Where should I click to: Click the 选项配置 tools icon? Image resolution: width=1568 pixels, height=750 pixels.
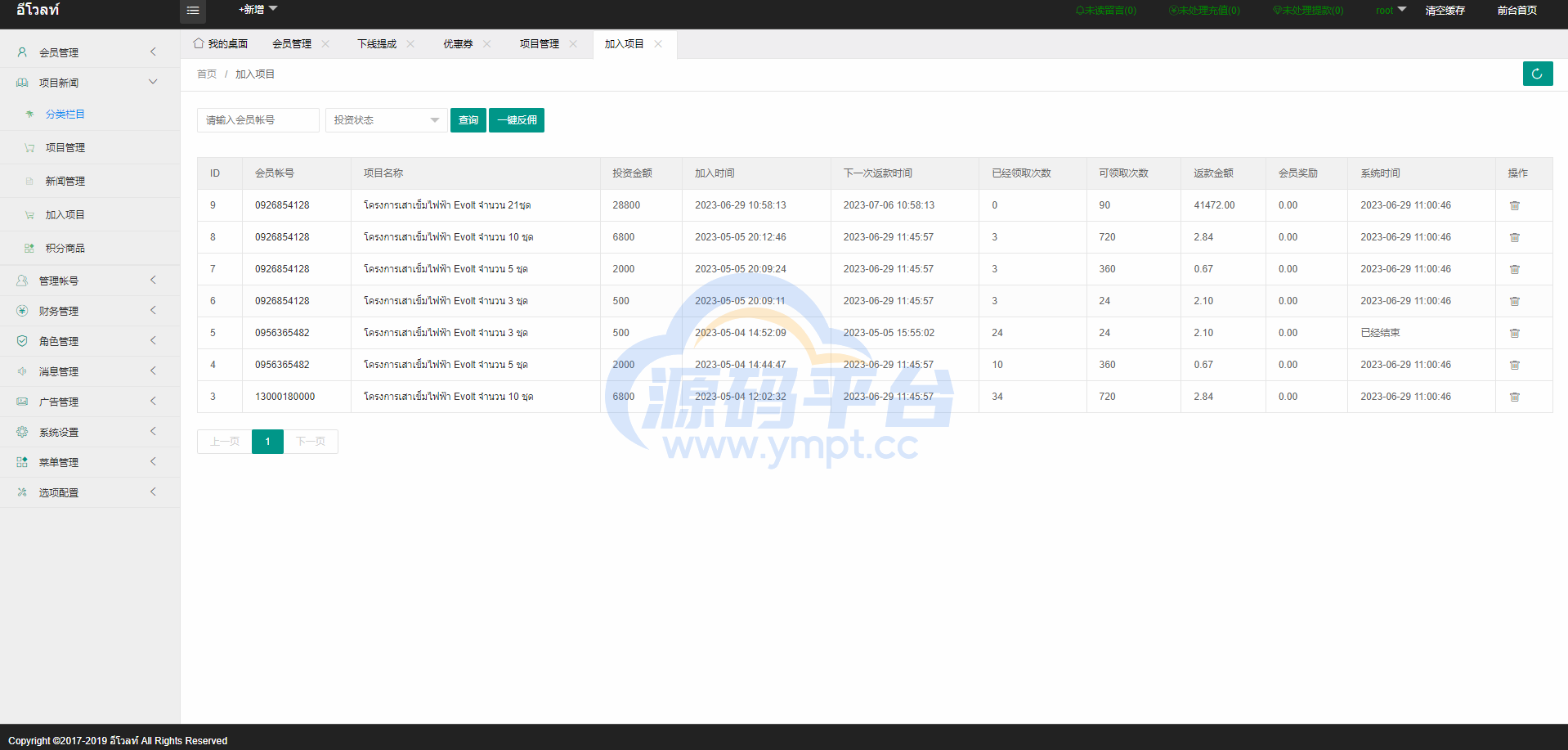tap(22, 492)
